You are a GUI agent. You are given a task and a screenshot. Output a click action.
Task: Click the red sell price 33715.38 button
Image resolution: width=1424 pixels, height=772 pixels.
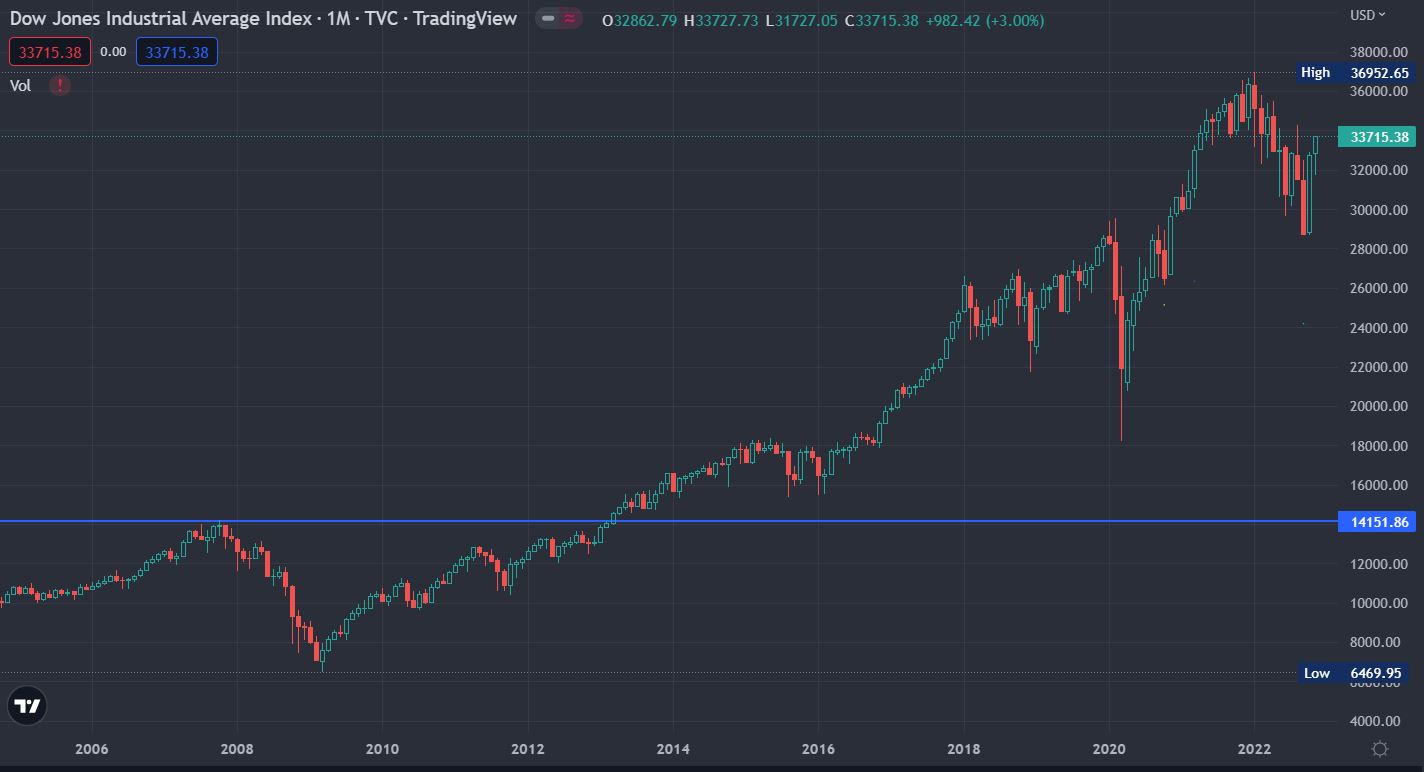(x=51, y=52)
